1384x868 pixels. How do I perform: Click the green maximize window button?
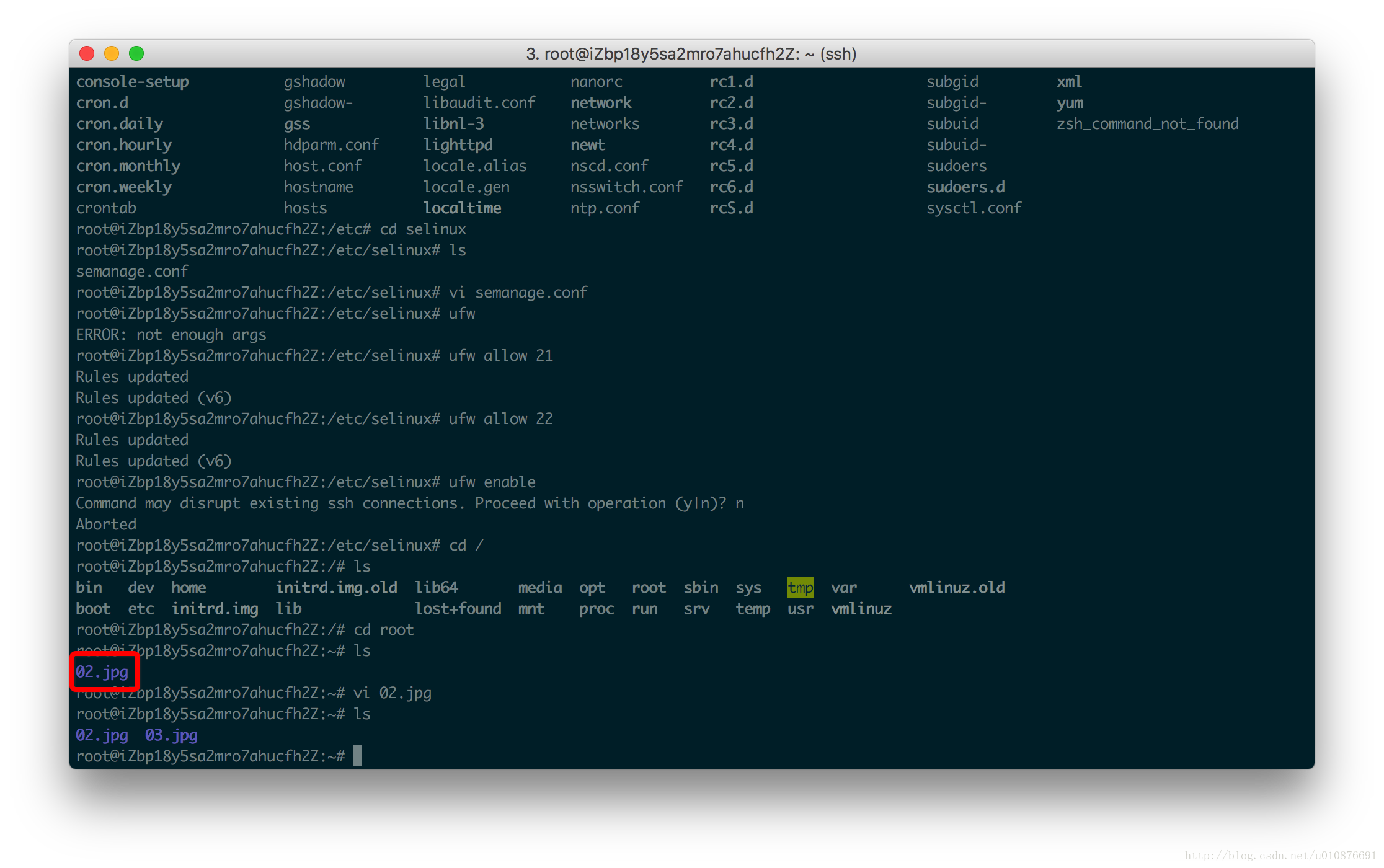point(136,54)
